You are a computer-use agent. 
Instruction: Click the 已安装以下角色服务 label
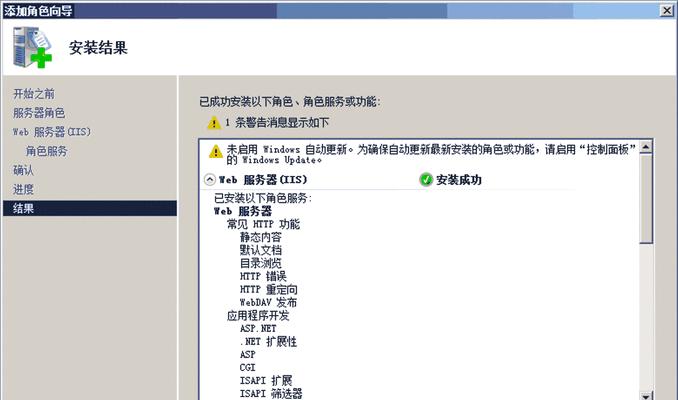(x=263, y=198)
